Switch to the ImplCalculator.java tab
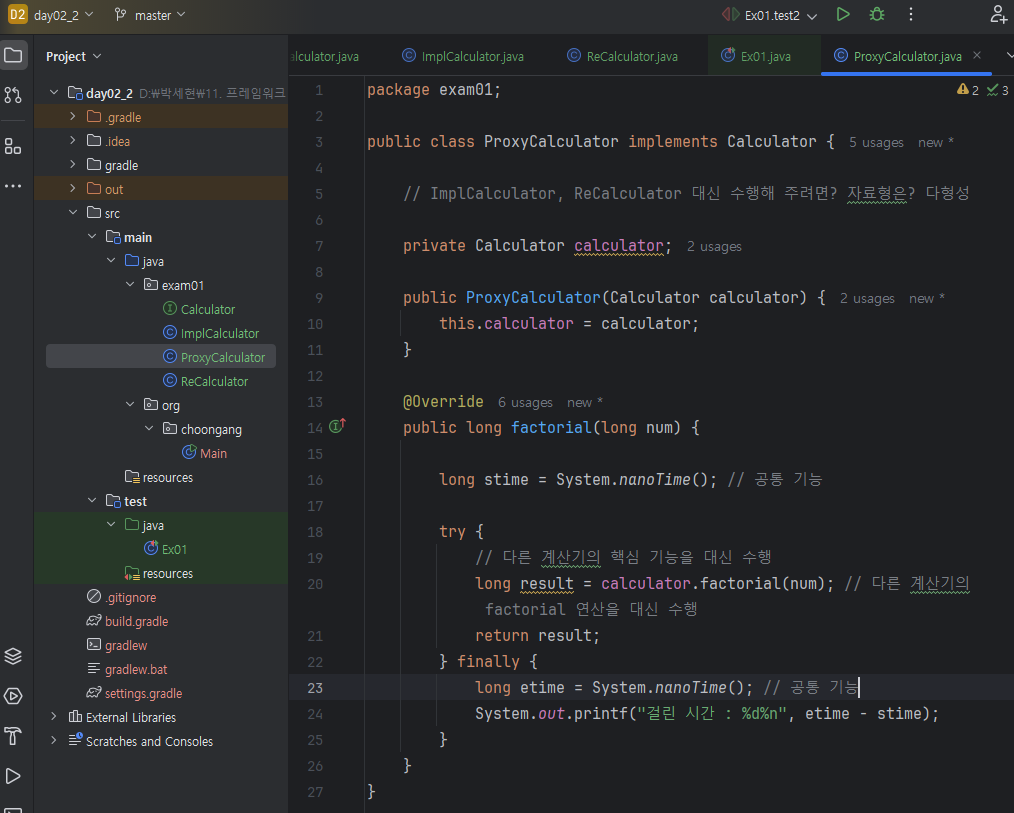Image resolution: width=1014 pixels, height=813 pixels. tap(463, 56)
